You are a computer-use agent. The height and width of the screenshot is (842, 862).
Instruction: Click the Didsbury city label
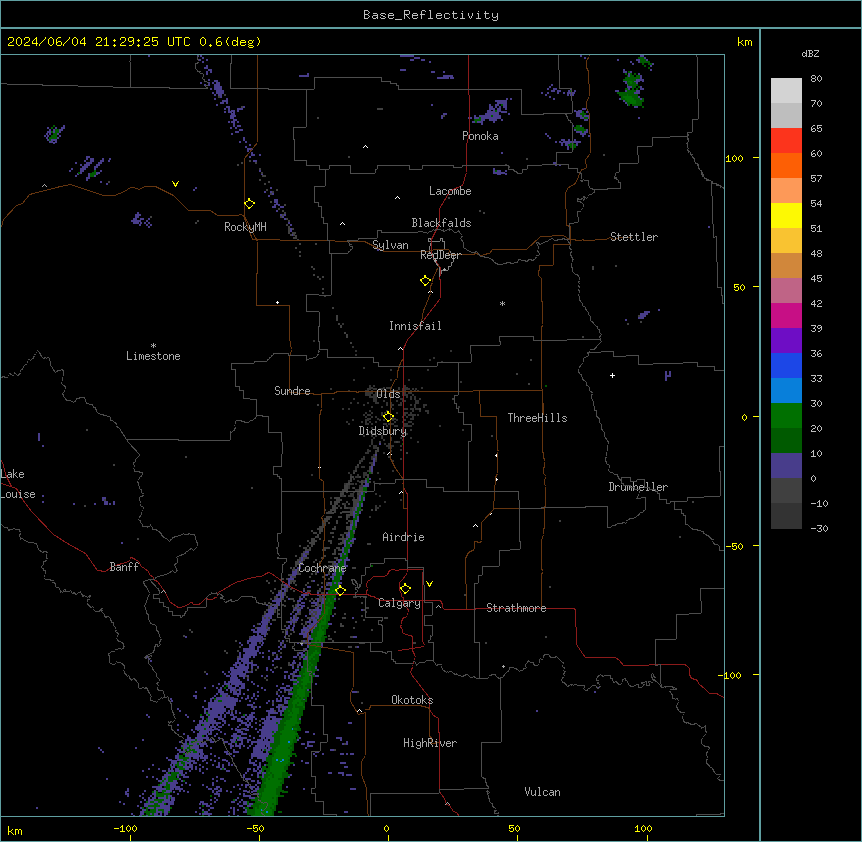click(x=383, y=431)
